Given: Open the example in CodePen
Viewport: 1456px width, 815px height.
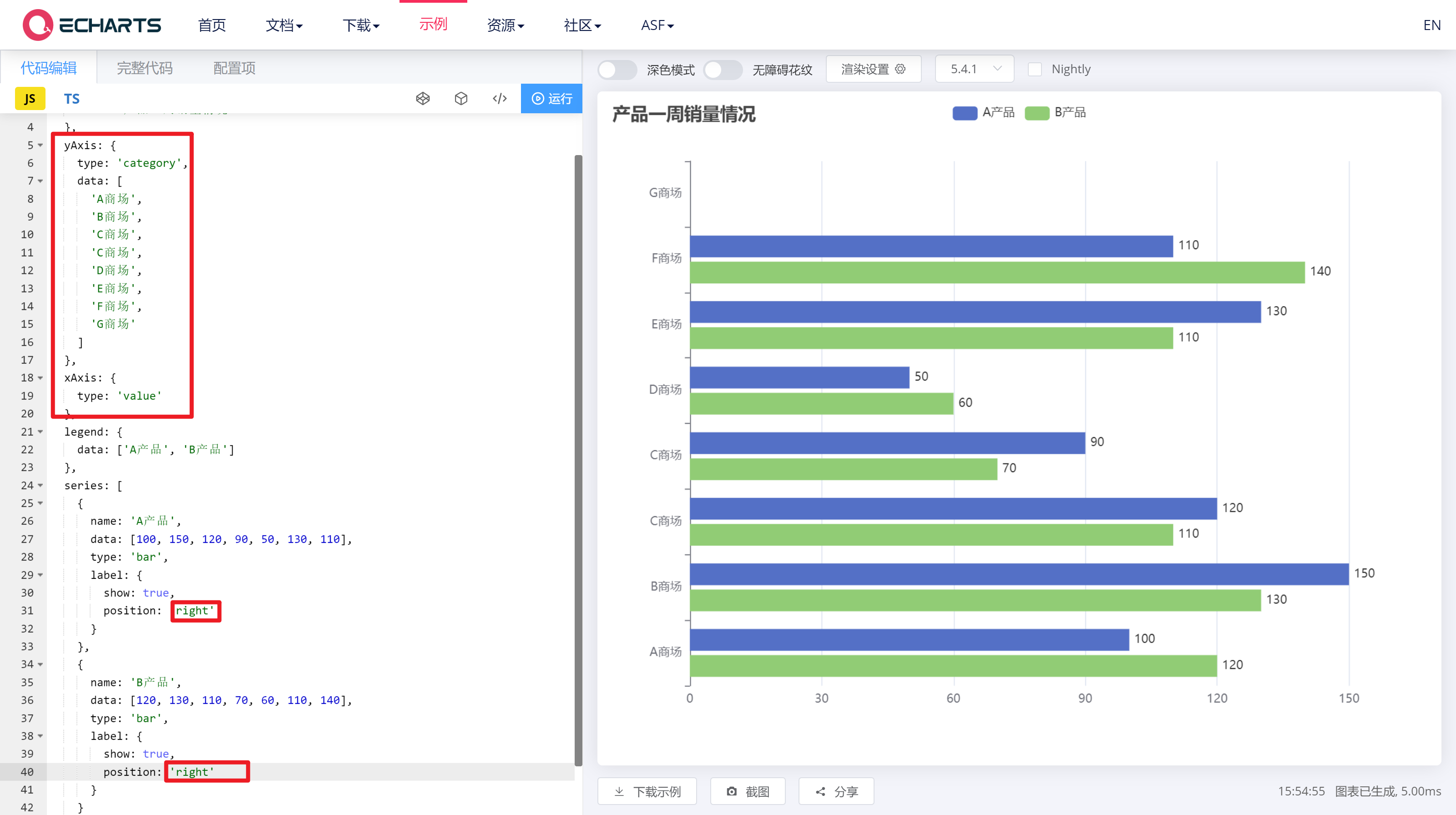Looking at the screenshot, I should click(x=423, y=98).
